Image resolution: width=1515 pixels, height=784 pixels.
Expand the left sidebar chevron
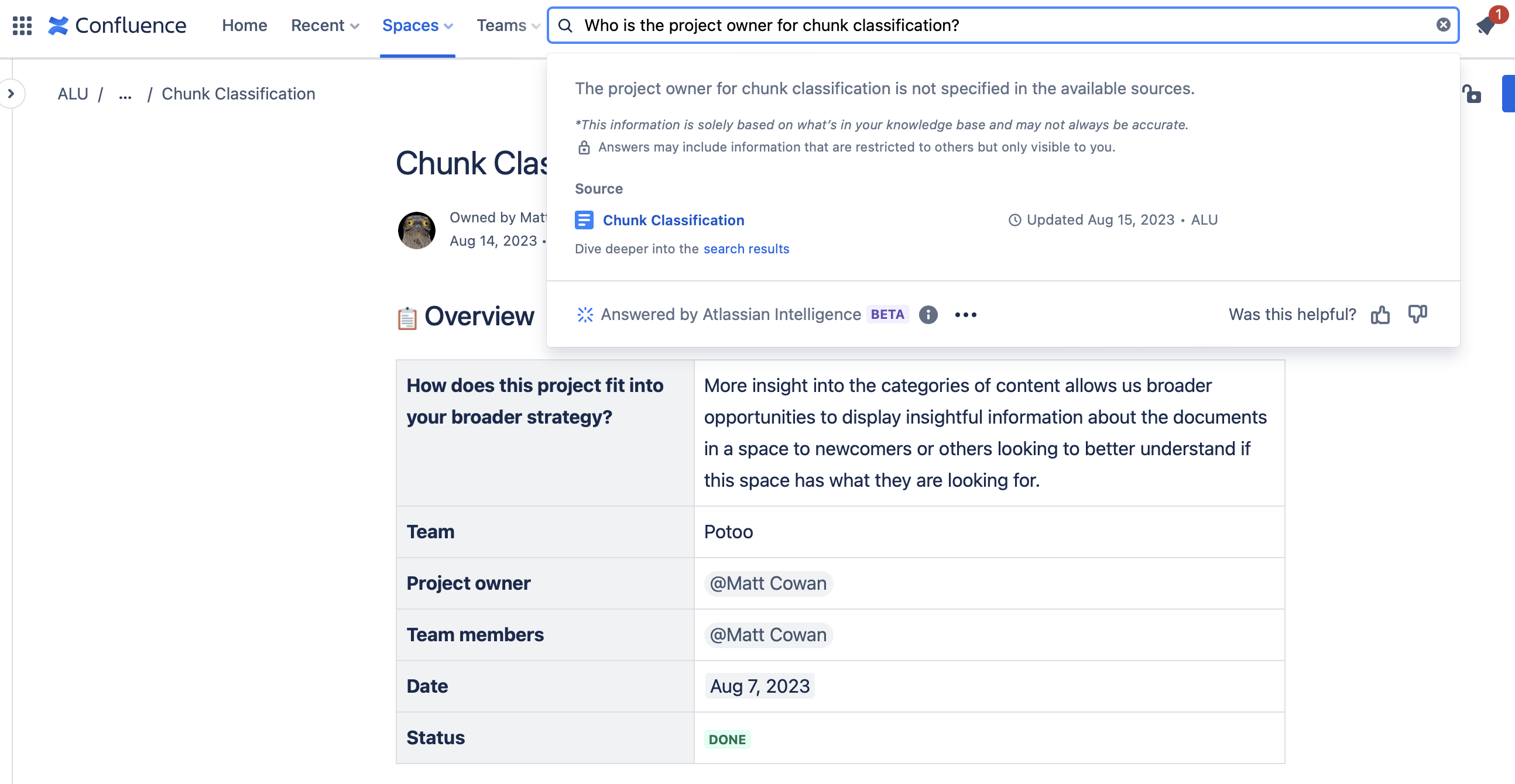[11, 94]
